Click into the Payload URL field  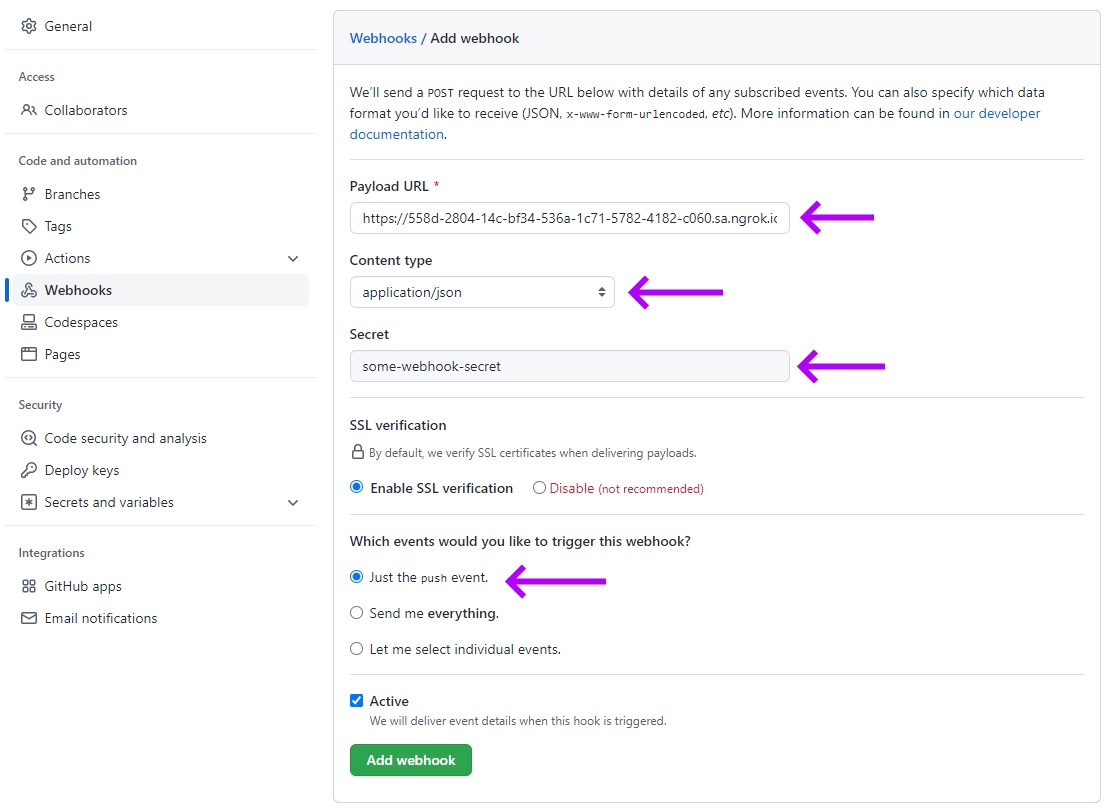[569, 218]
